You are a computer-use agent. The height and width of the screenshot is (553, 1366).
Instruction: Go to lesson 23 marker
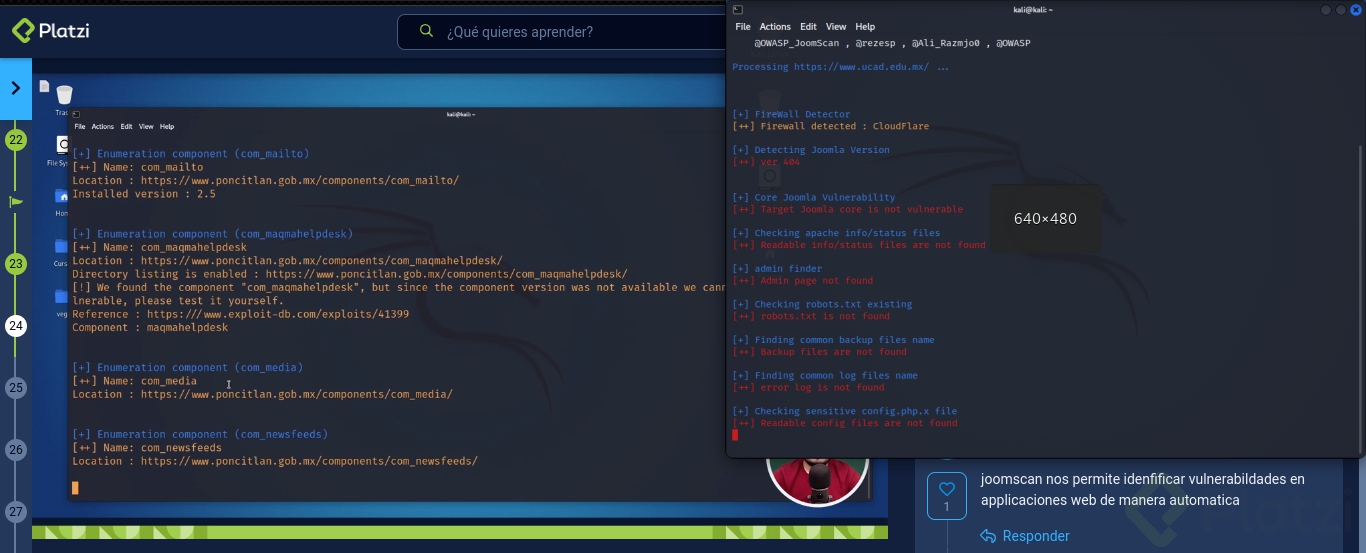tap(16, 264)
